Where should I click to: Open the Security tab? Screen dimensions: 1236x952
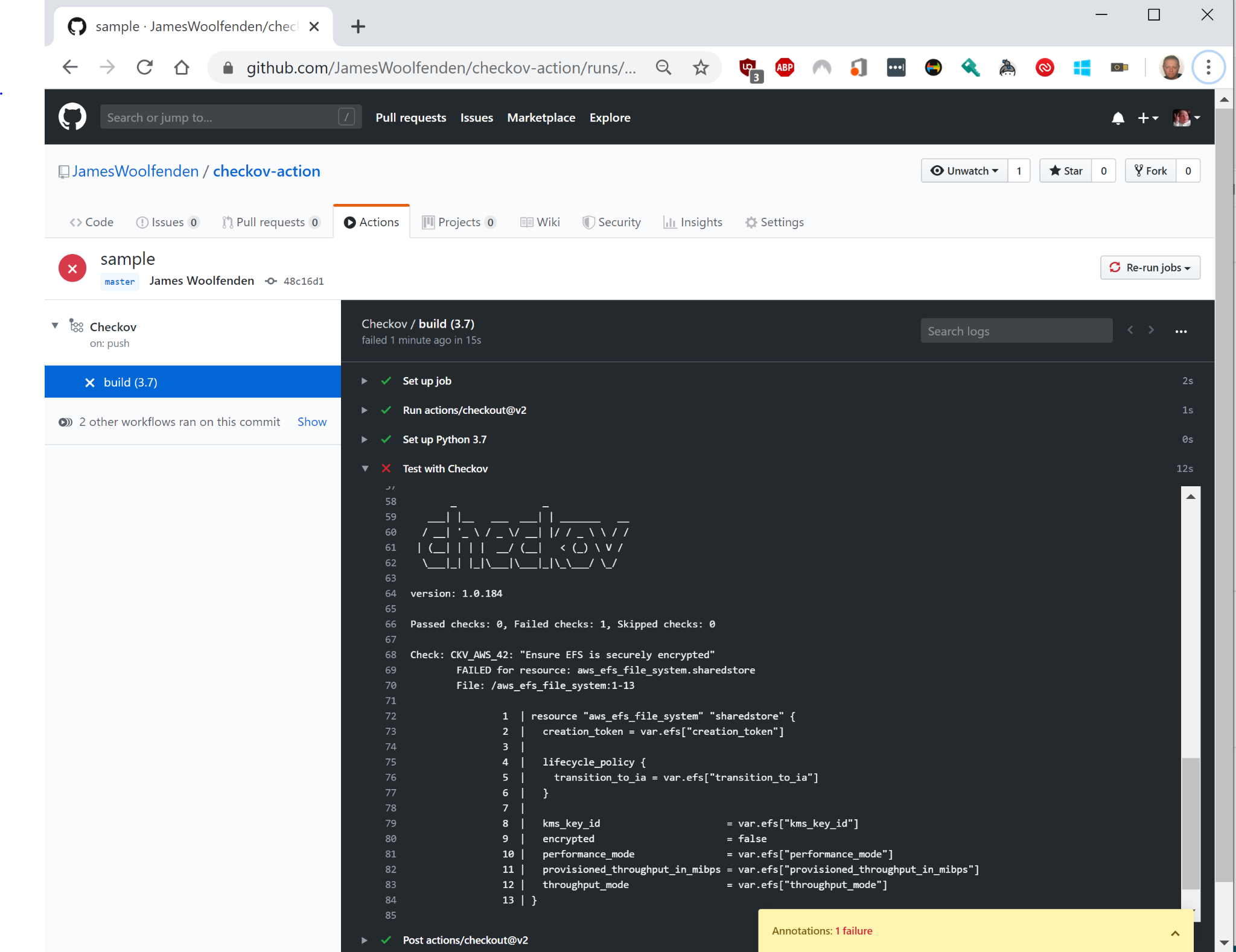611,222
